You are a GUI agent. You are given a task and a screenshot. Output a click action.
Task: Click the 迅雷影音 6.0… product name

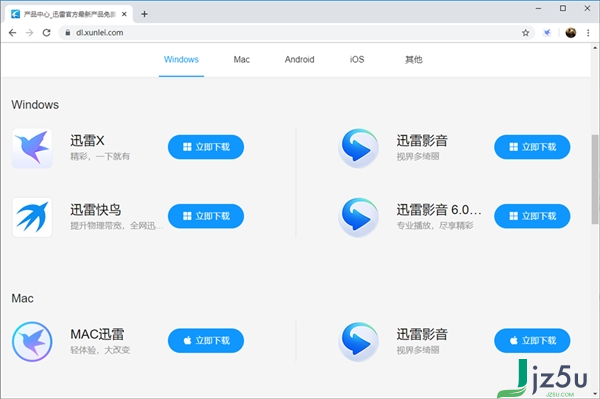click(439, 210)
